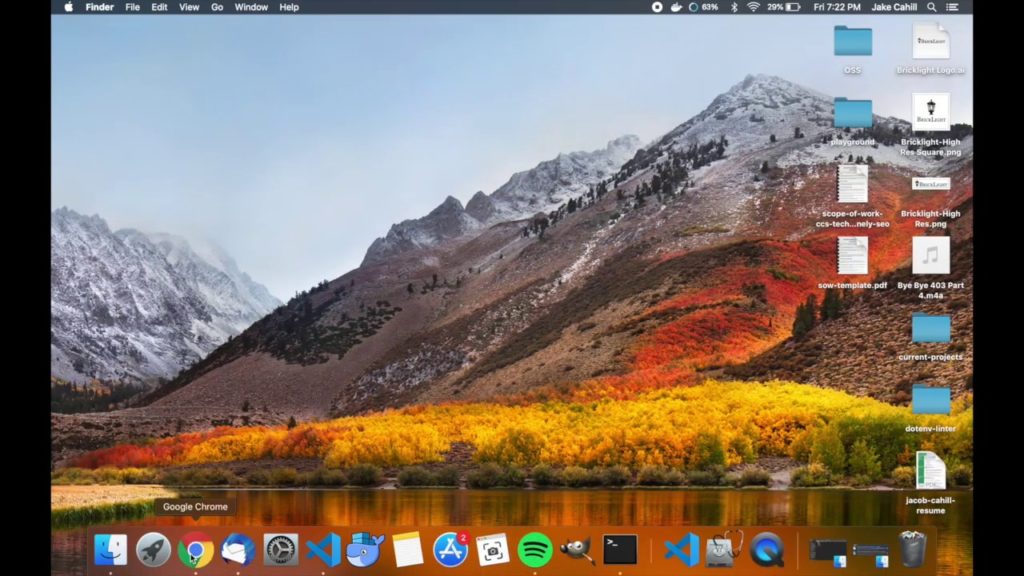Open the Trash in dock

click(x=912, y=549)
